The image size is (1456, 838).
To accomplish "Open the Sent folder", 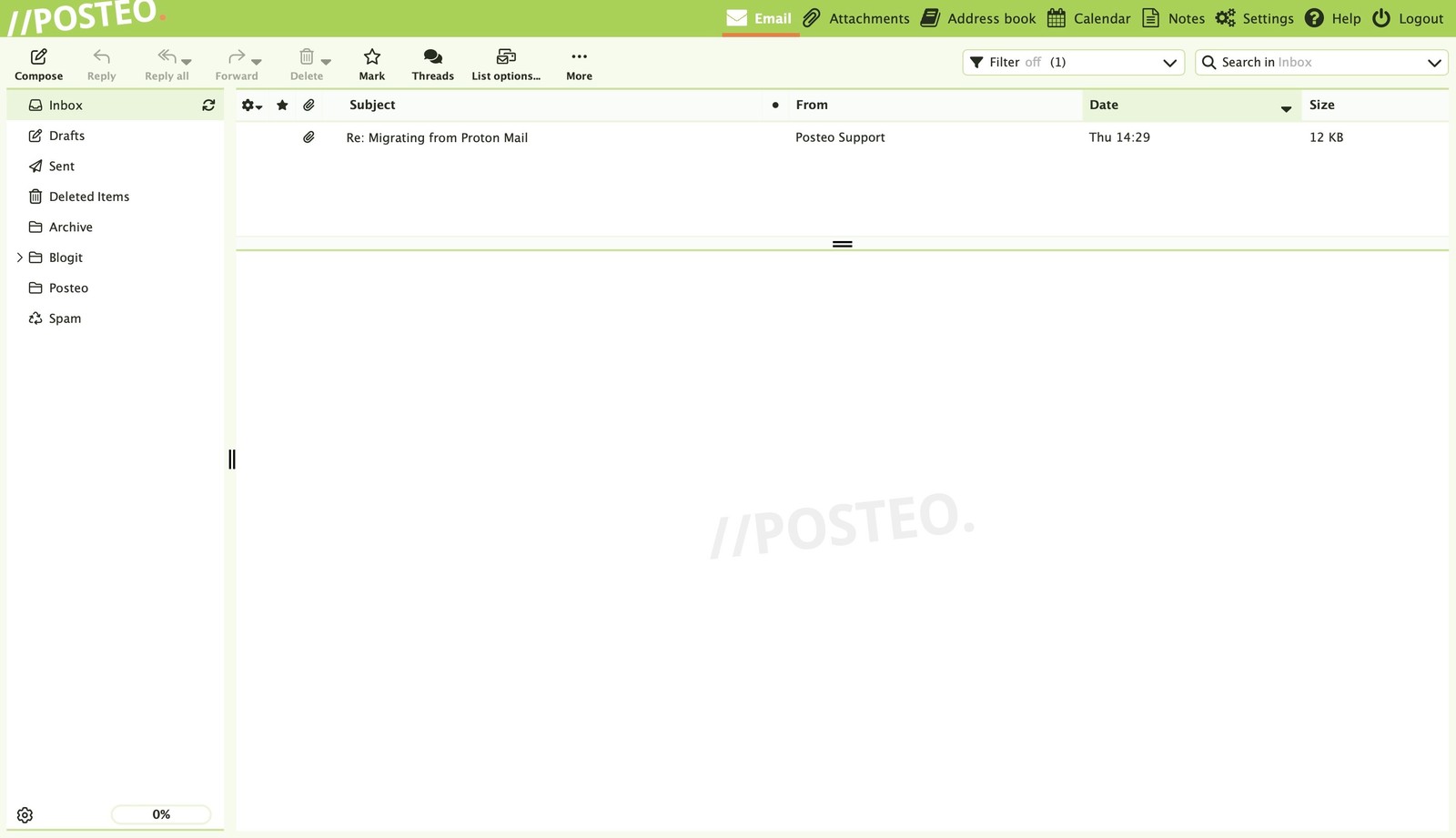I will point(115,167).
